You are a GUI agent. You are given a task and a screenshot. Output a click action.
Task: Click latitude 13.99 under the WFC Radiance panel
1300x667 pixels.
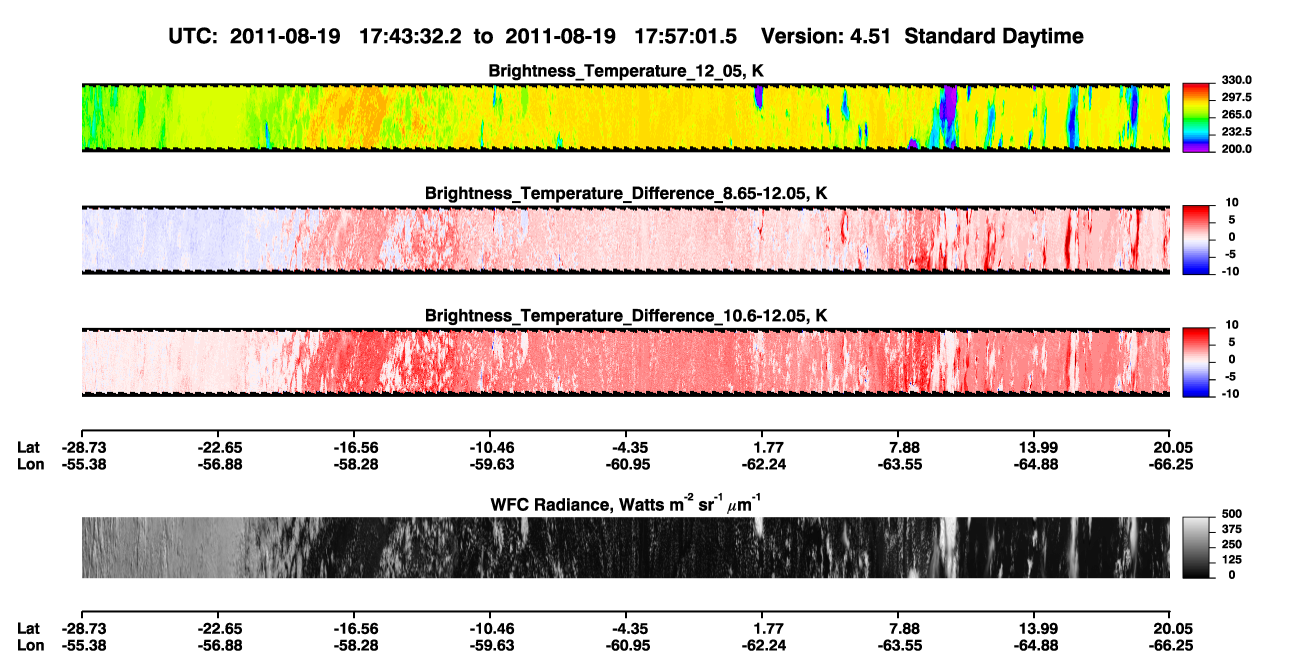point(1035,628)
